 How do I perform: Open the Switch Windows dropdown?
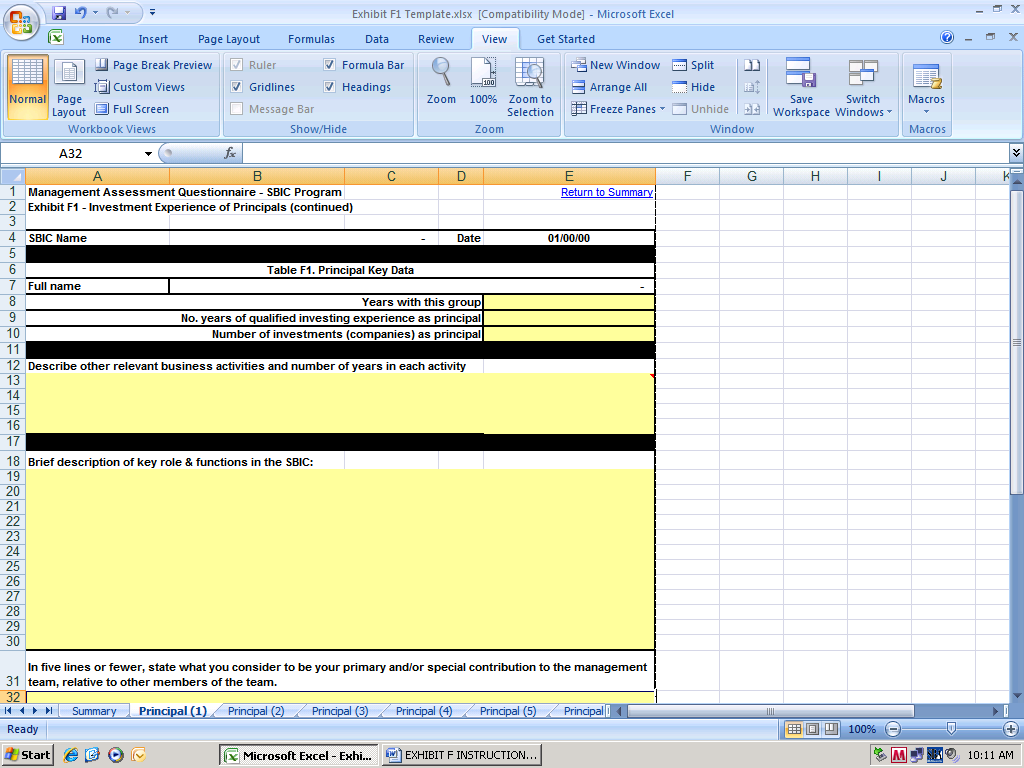(863, 86)
